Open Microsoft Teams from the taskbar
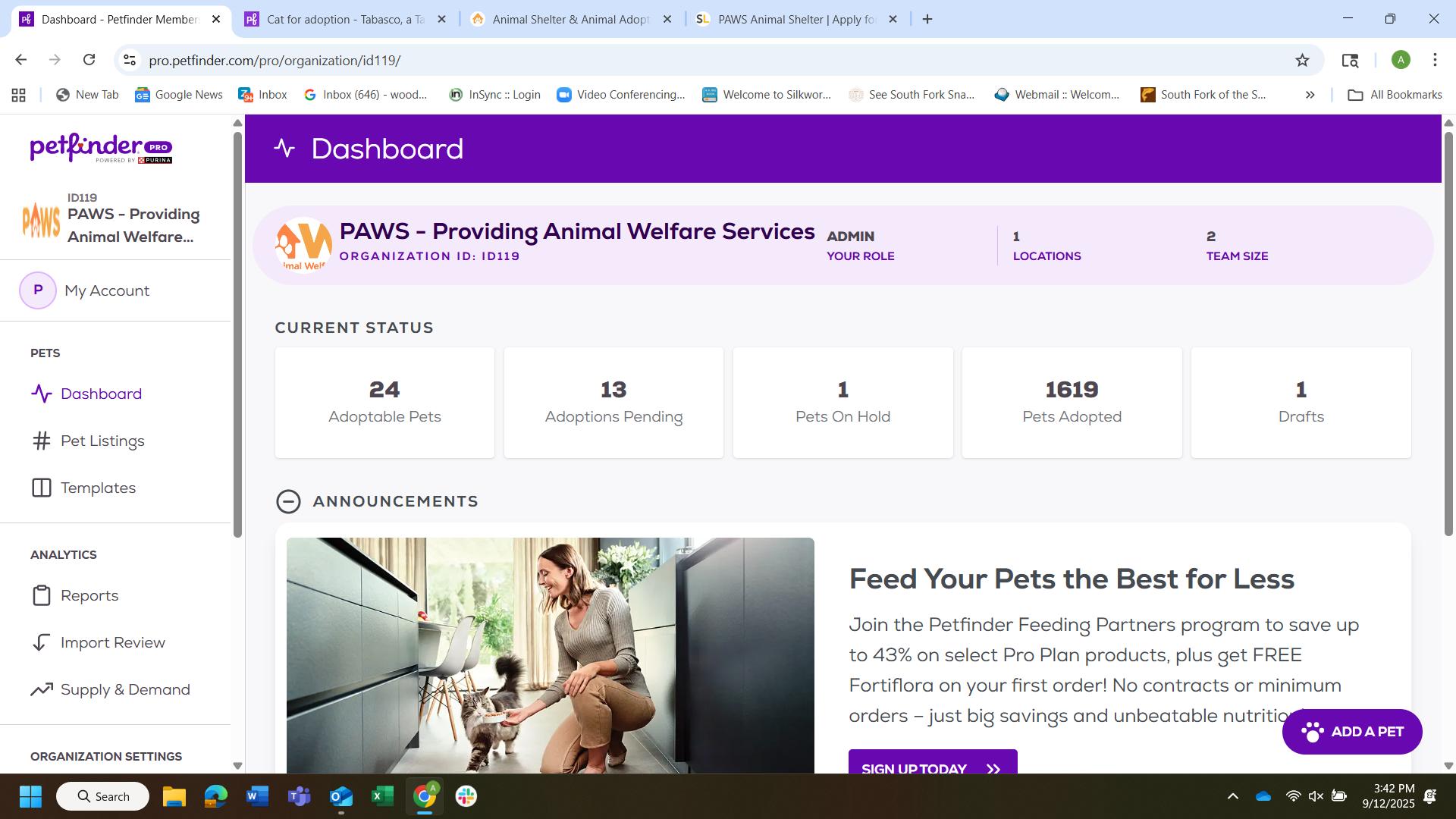 click(300, 796)
